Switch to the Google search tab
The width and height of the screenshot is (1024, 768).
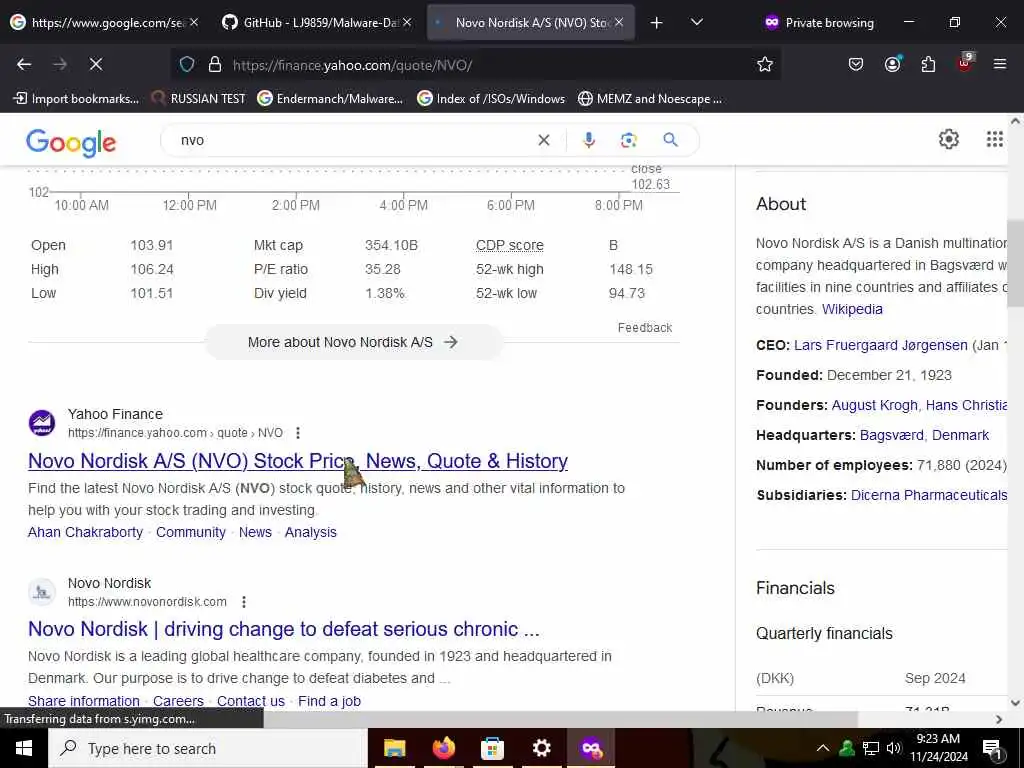[x=106, y=22]
